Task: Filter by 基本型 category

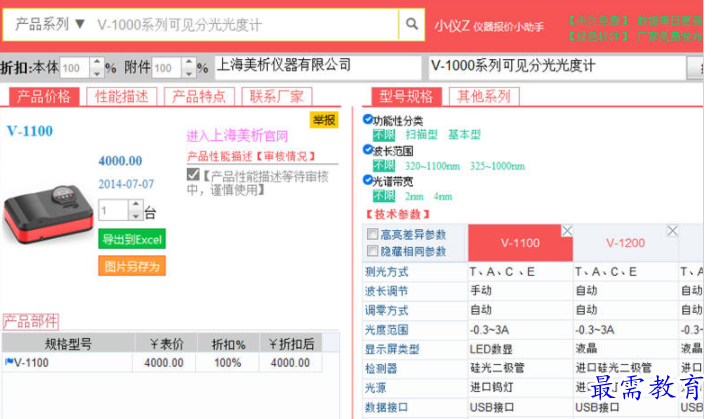Action: (465, 134)
